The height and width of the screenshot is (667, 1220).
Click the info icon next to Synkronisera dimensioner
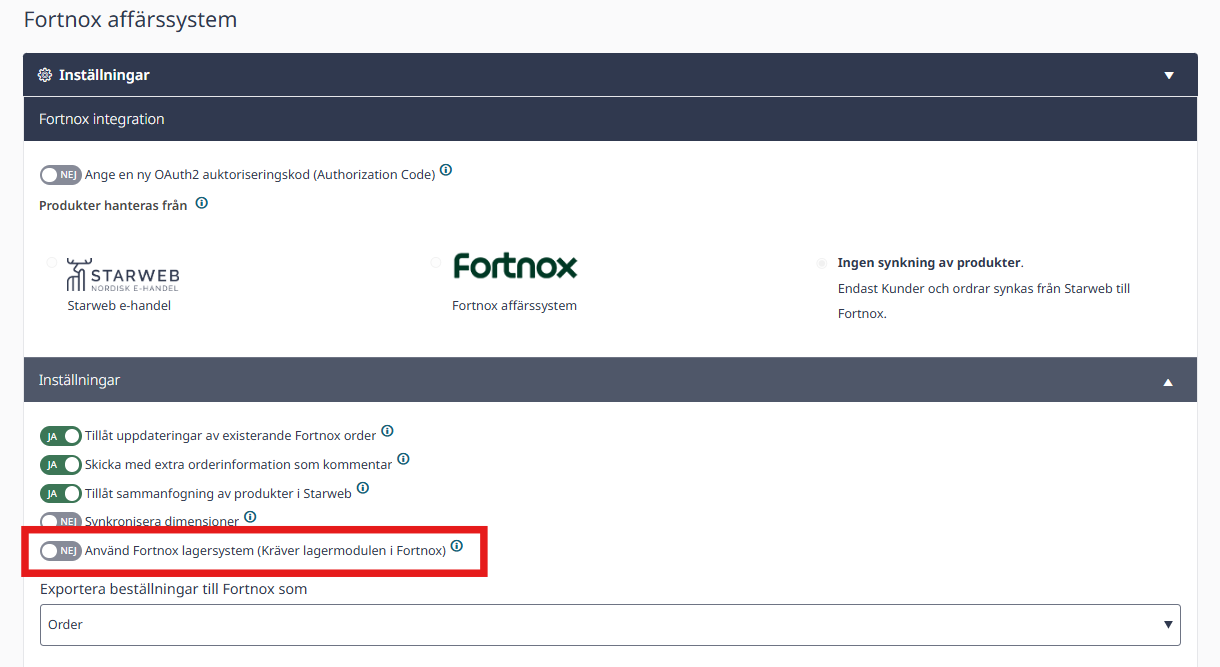coord(251,517)
